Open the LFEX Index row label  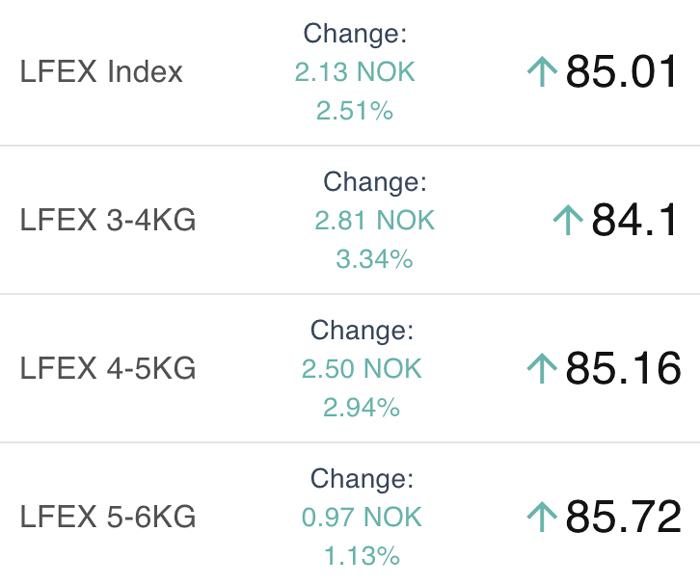point(101,71)
